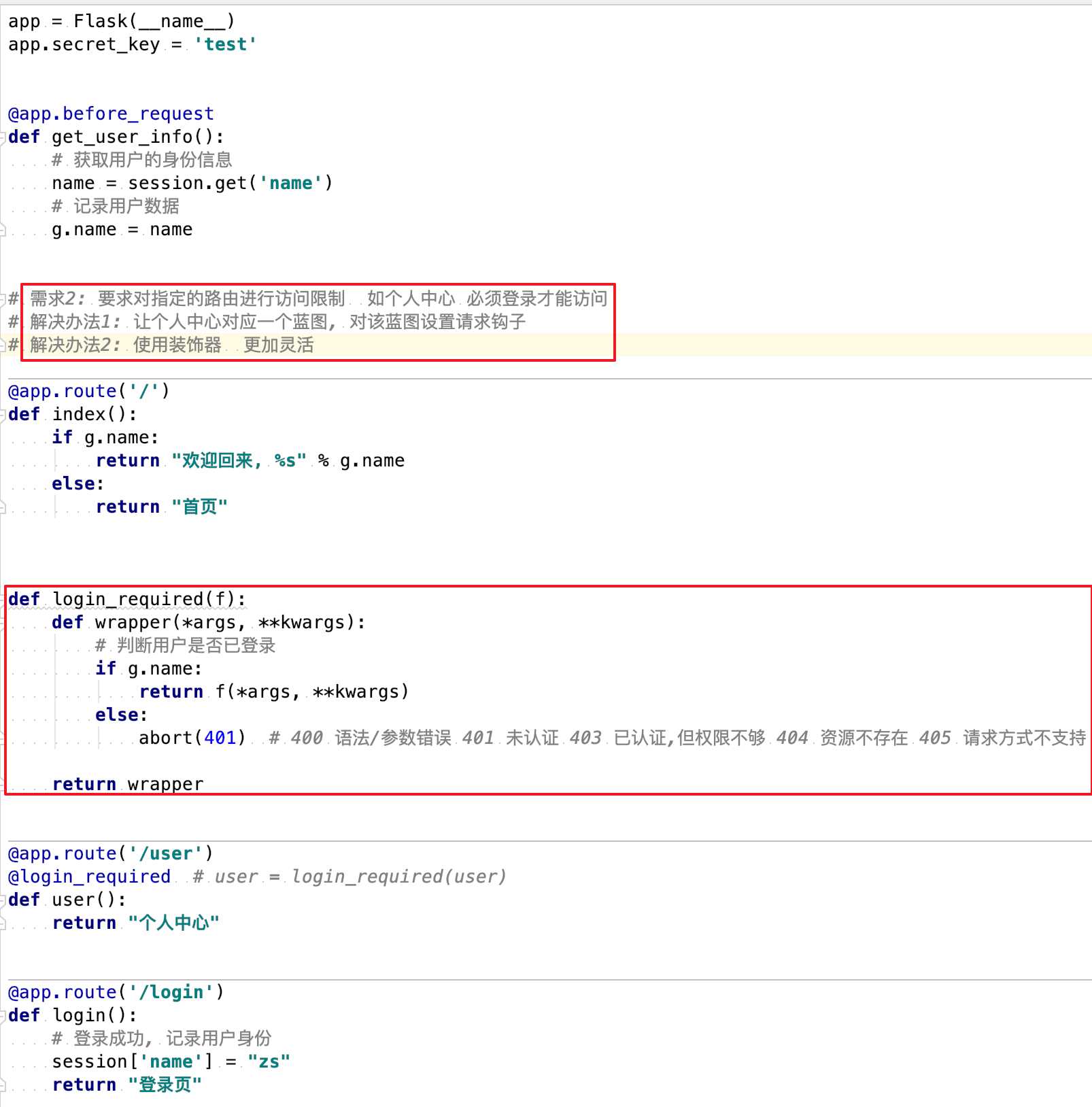This screenshot has height=1107, width=1092.
Task: Place cursor on def login():
Action: (x=73, y=1015)
